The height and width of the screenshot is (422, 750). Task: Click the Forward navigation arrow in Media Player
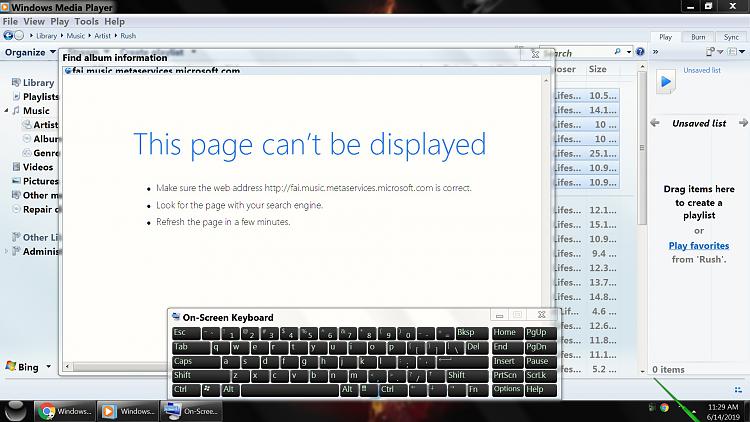19,35
